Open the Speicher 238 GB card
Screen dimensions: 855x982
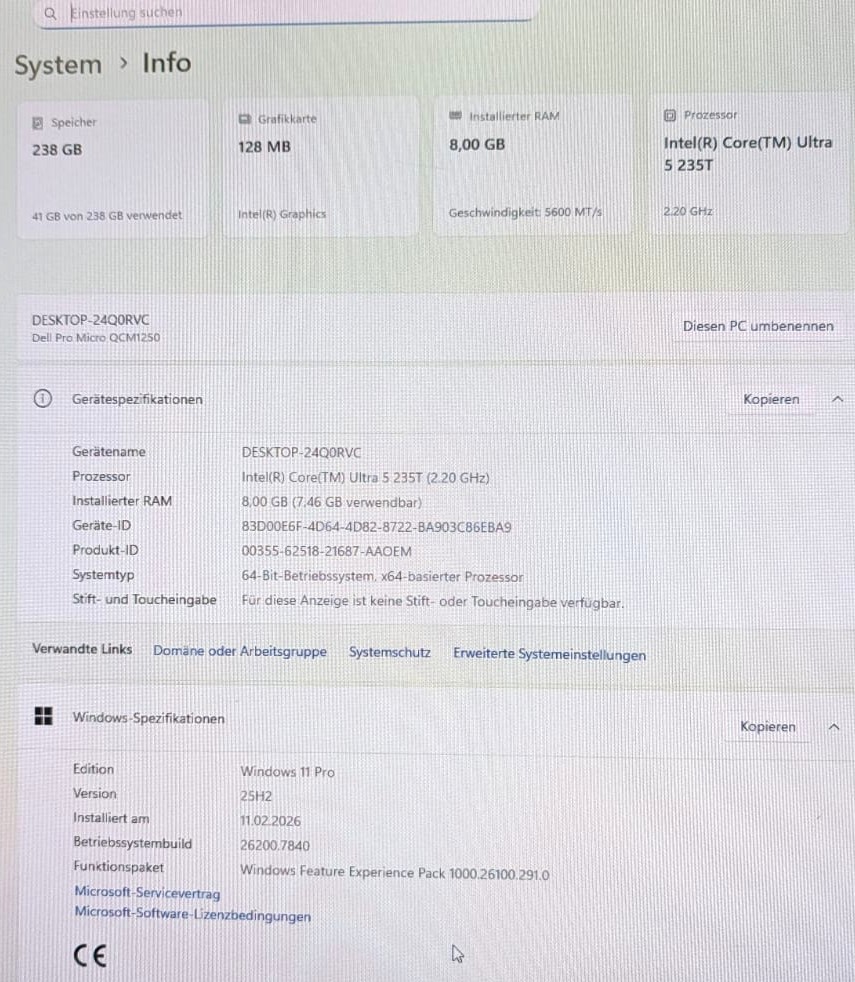coord(113,168)
